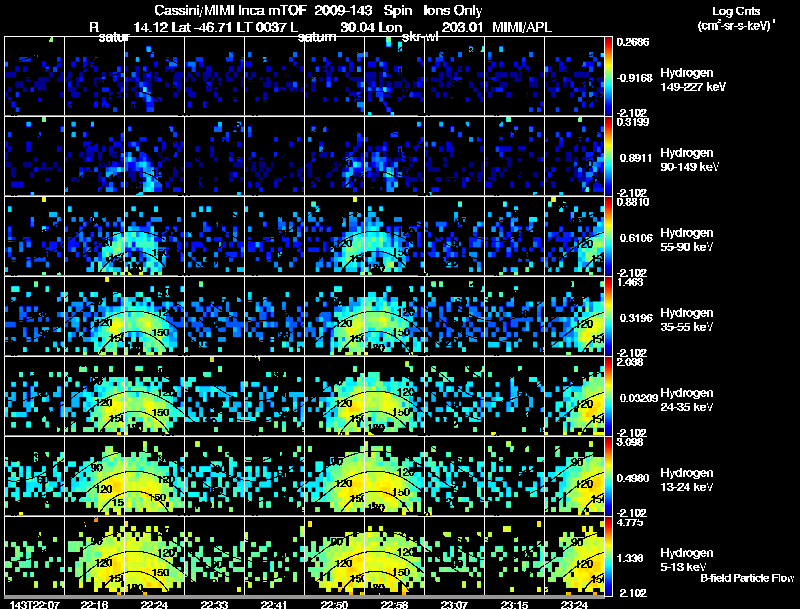
Task: Click the 'Ions Only' title text
Action: 453,10
